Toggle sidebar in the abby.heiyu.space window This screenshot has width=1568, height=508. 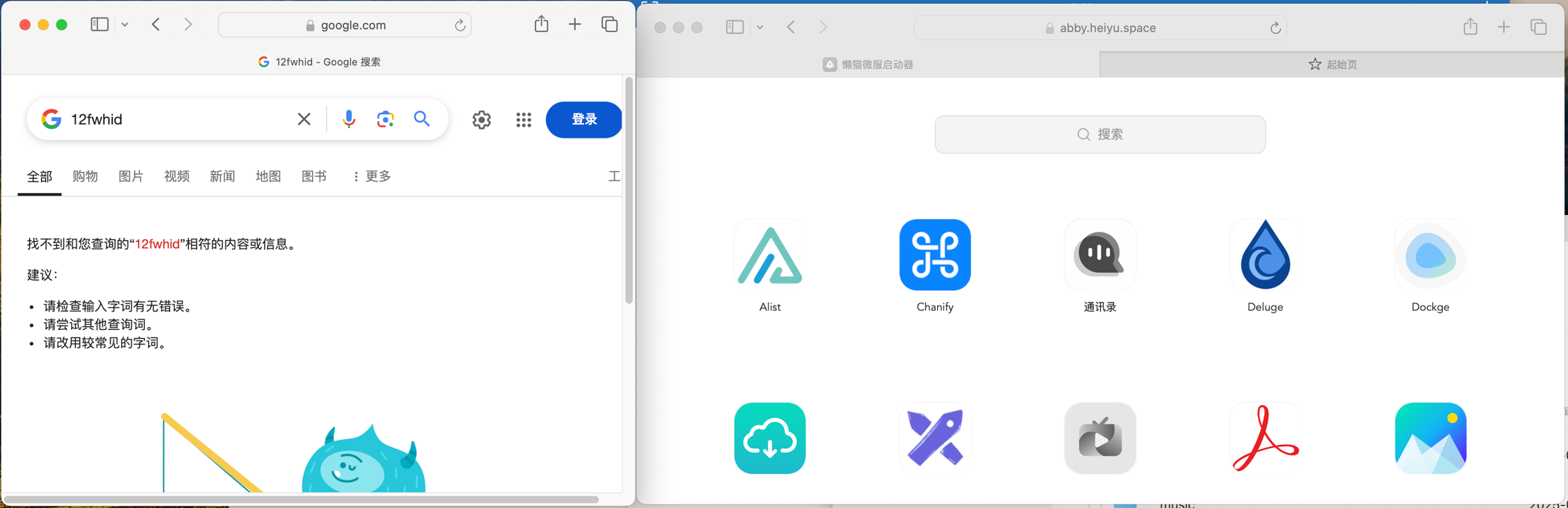tap(735, 27)
